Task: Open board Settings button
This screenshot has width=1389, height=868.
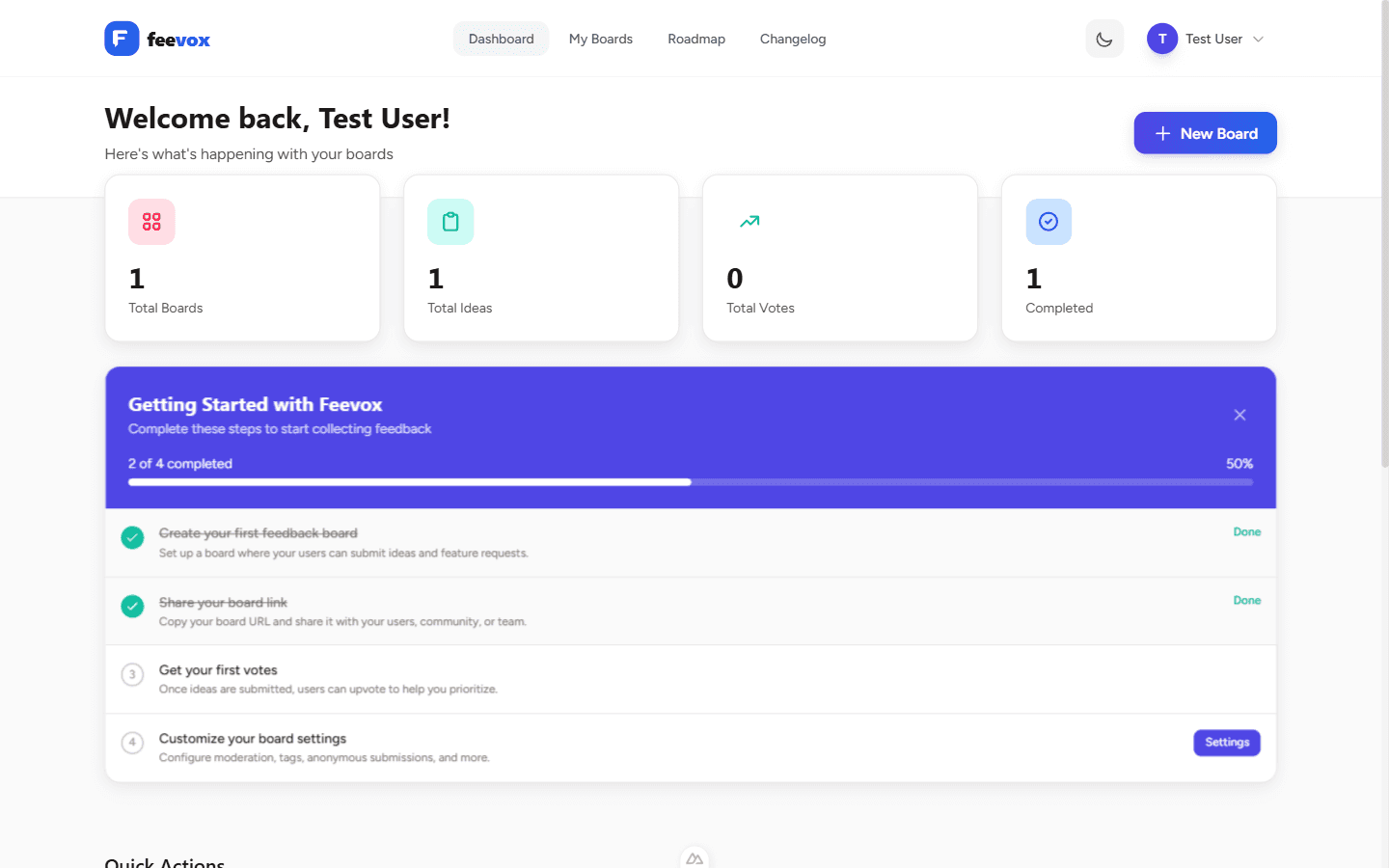Action: pos(1227,743)
